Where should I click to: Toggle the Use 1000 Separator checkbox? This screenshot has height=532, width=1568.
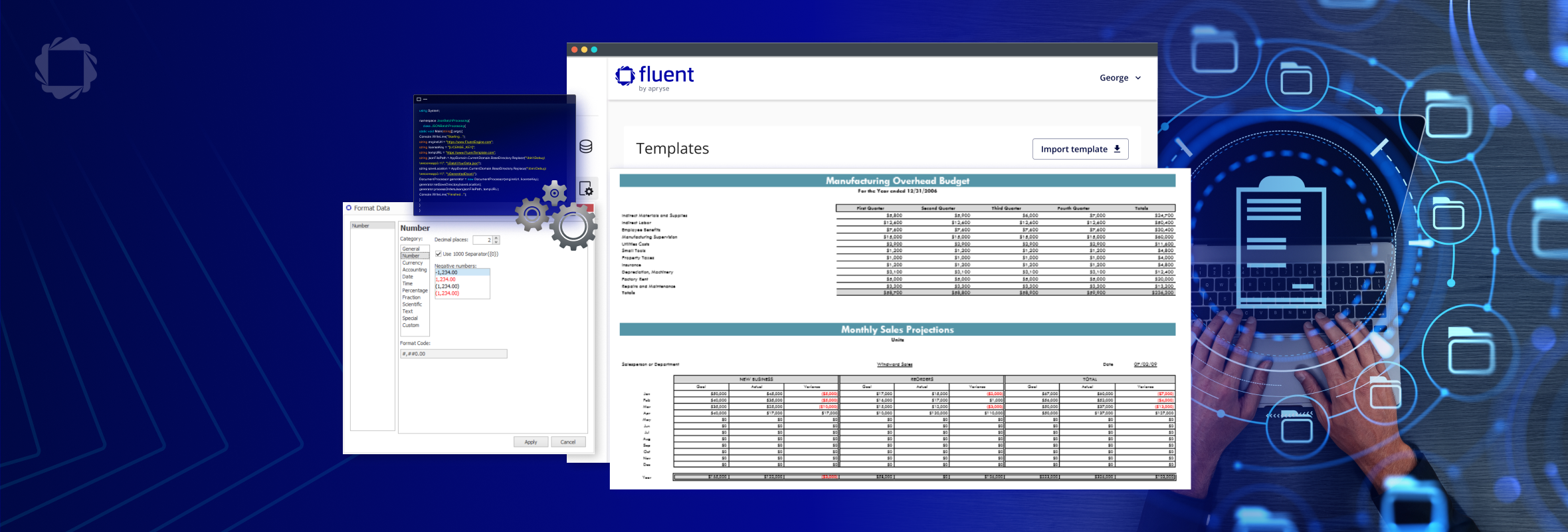[x=439, y=254]
